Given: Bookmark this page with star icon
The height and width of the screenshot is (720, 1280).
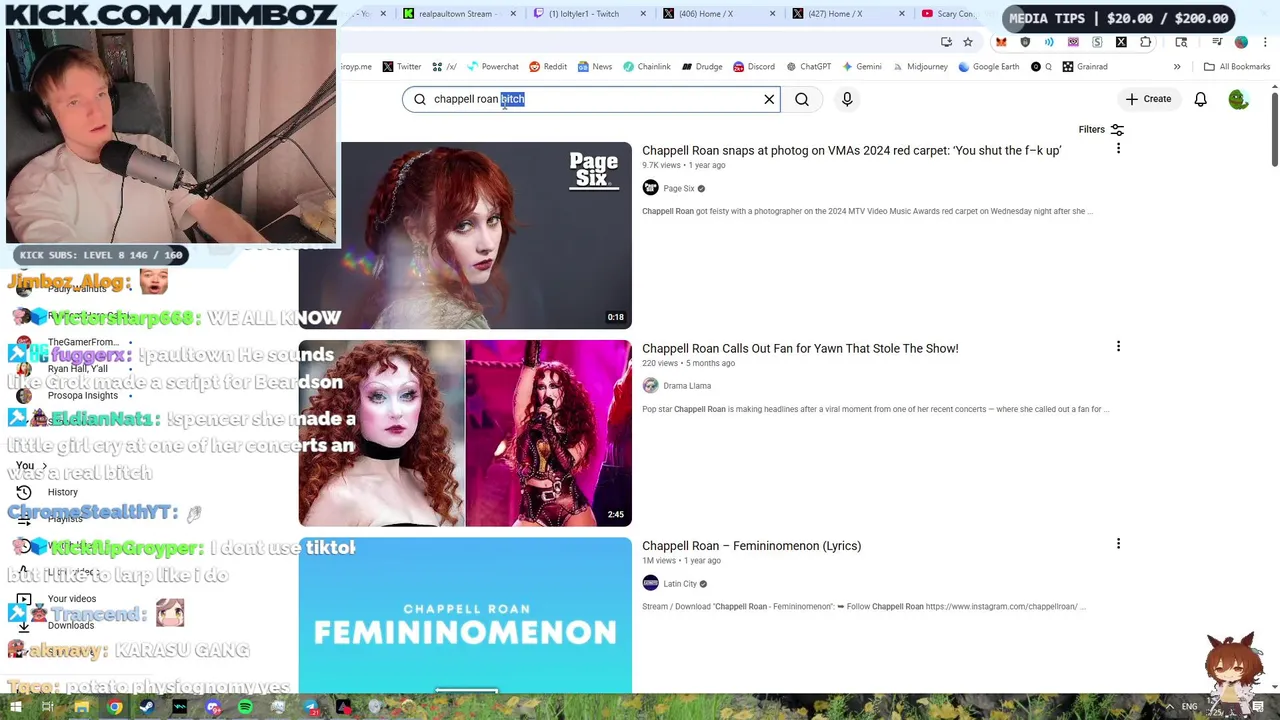Looking at the screenshot, I should pos(968,42).
